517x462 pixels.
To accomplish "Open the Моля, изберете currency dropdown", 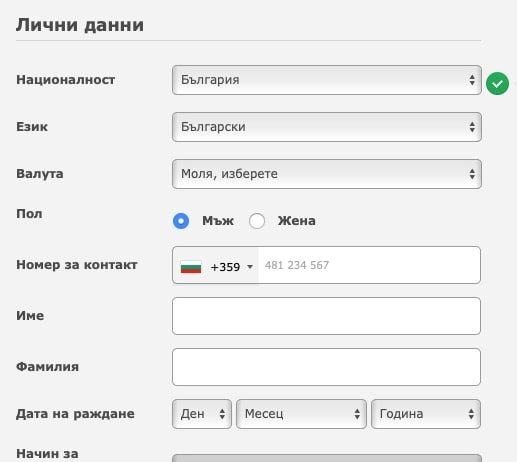I will pyautogui.click(x=327, y=174).
